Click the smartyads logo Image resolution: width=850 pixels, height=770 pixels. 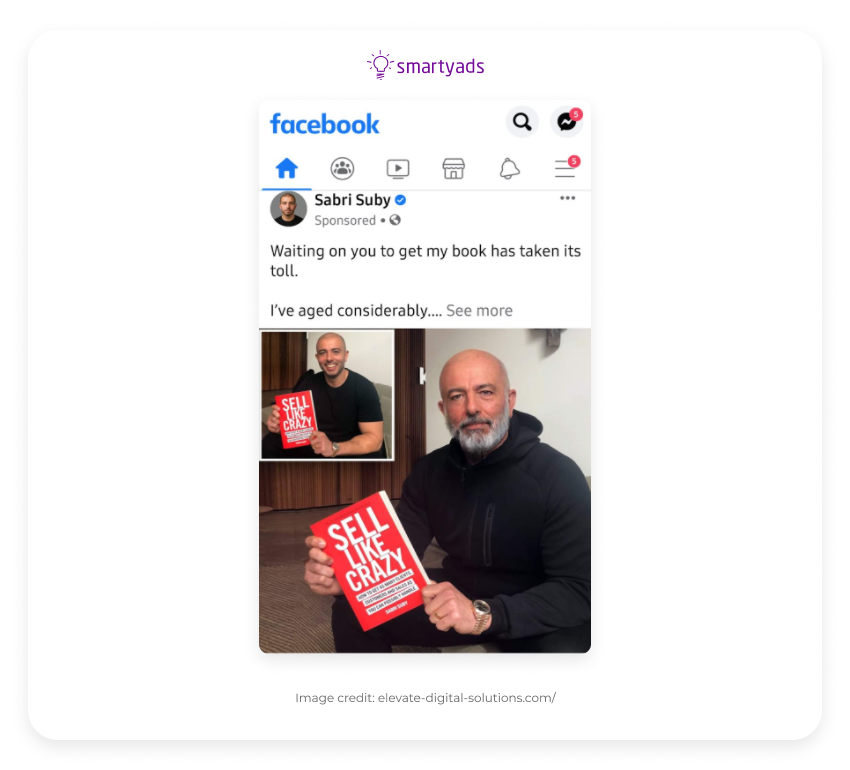(426, 66)
